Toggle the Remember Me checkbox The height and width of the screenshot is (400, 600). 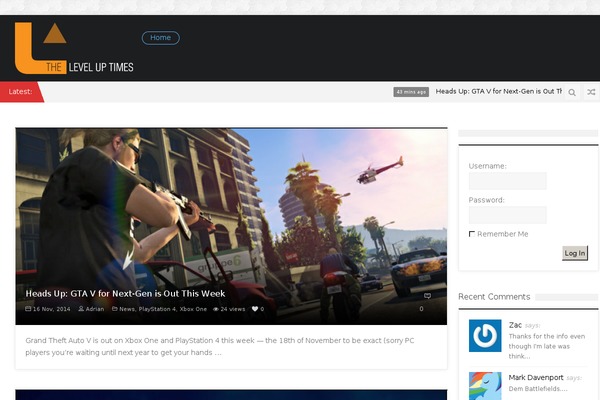(472, 234)
